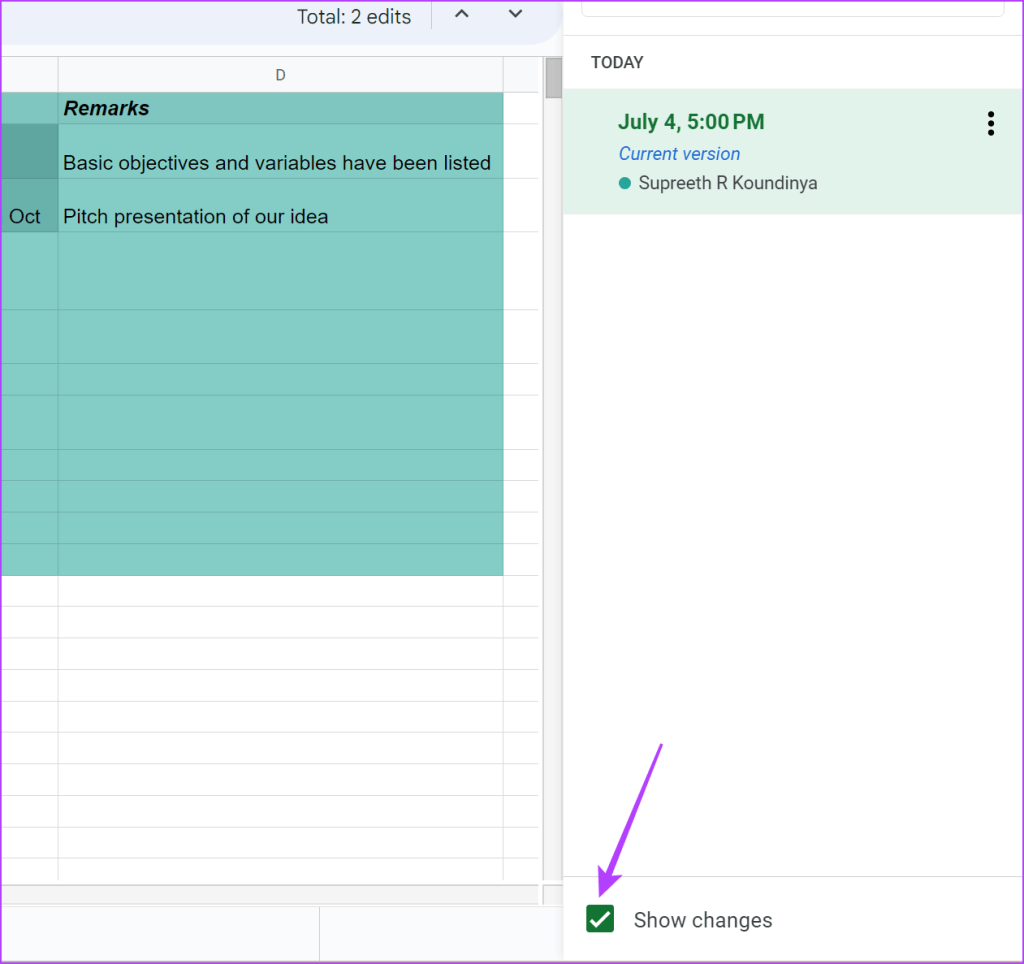Click the Total: 2 edits counter

pyautogui.click(x=354, y=16)
